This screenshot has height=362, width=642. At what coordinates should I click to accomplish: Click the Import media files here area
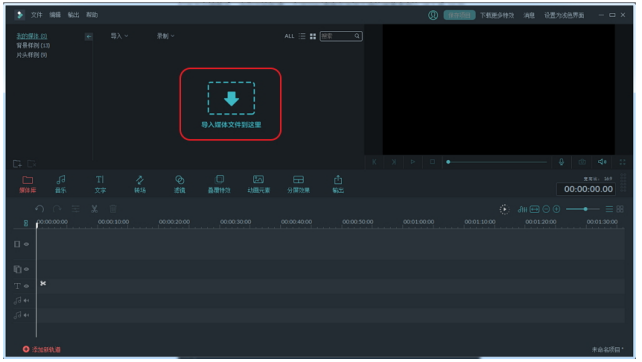pyautogui.click(x=231, y=104)
